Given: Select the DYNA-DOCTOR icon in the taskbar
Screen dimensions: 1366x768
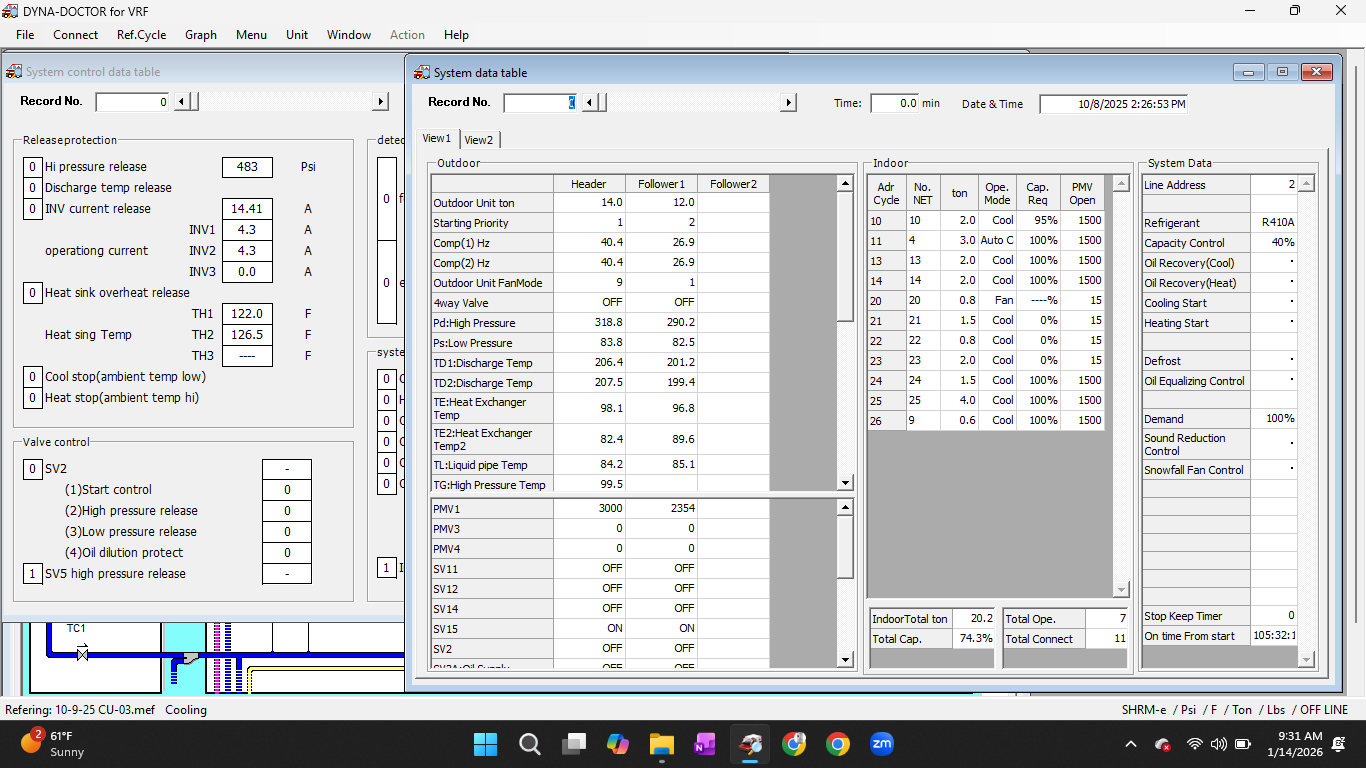Looking at the screenshot, I should [x=749, y=744].
